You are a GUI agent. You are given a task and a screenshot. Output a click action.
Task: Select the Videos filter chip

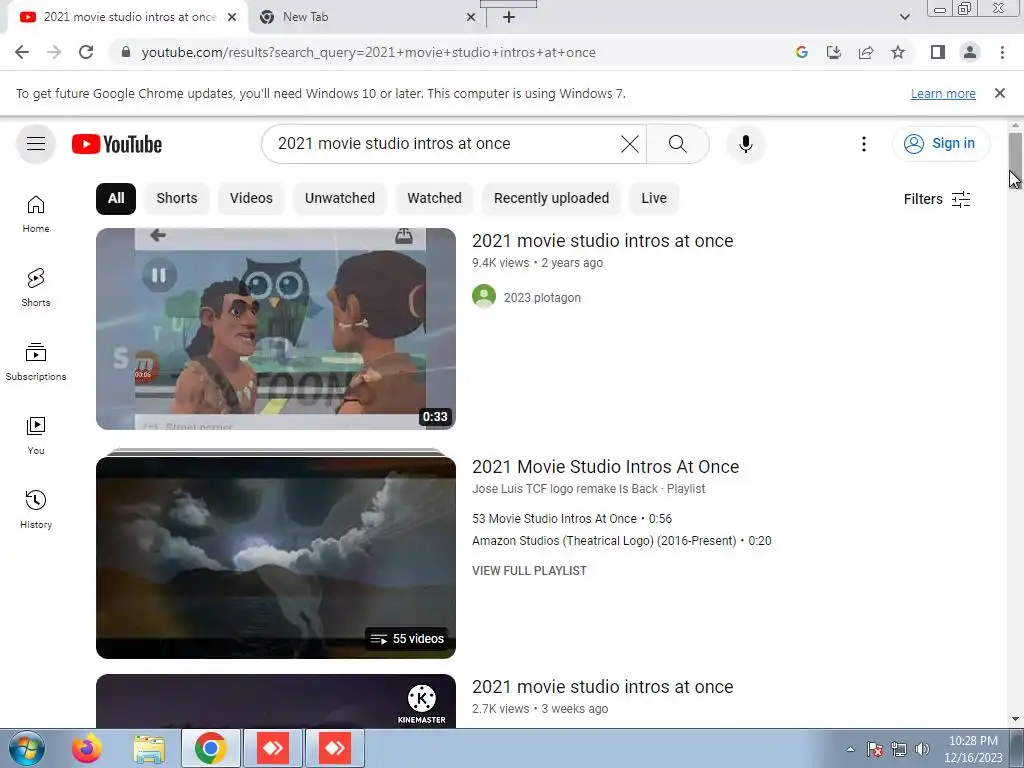tap(251, 199)
